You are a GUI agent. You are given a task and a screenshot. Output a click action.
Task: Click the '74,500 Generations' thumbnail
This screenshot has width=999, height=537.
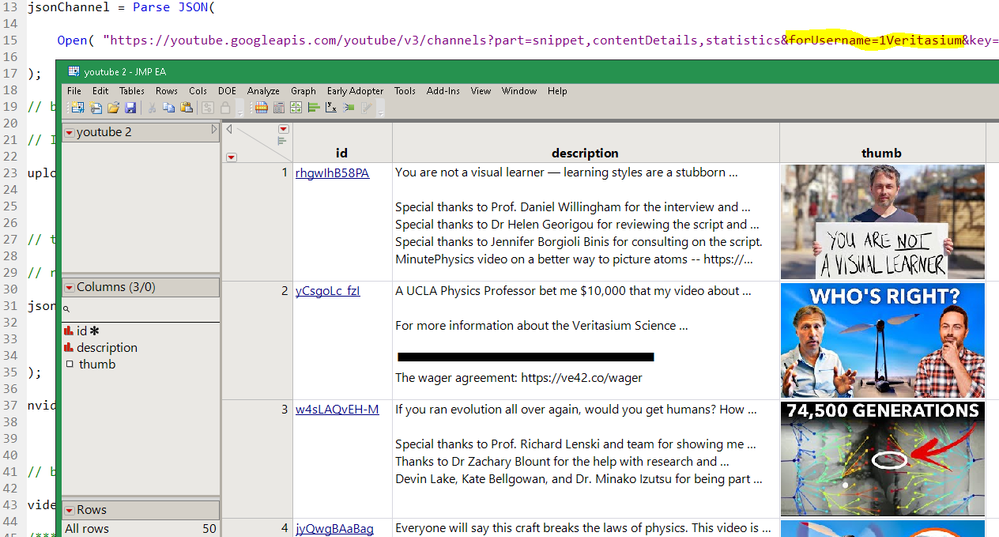click(882, 459)
